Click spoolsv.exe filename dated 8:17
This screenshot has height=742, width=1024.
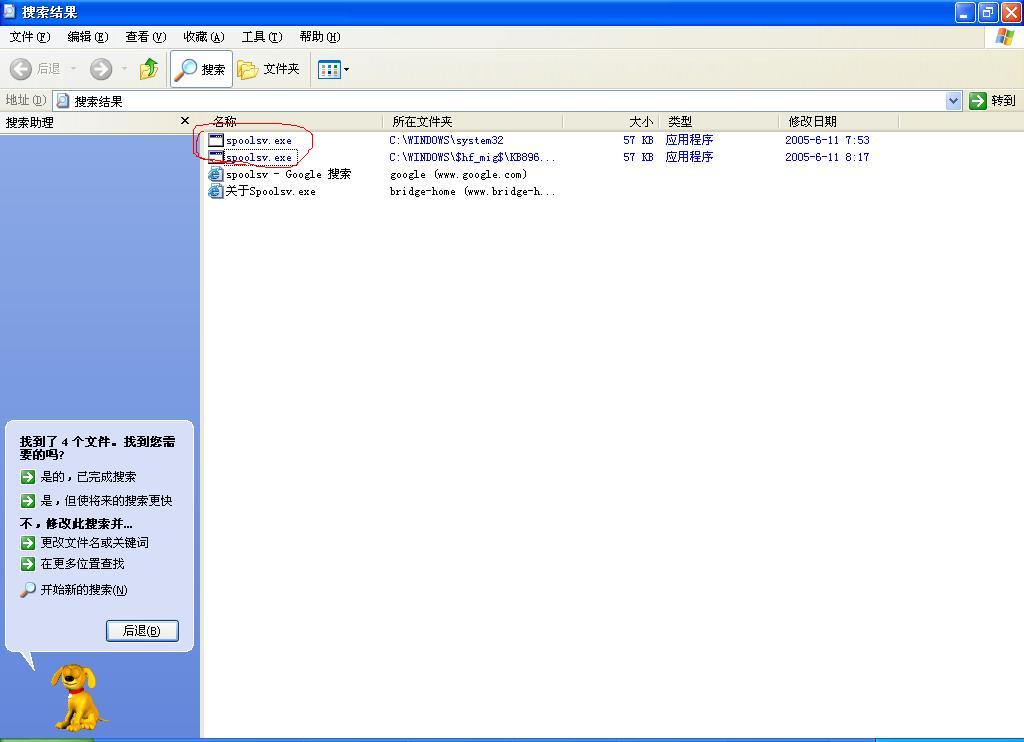point(259,157)
